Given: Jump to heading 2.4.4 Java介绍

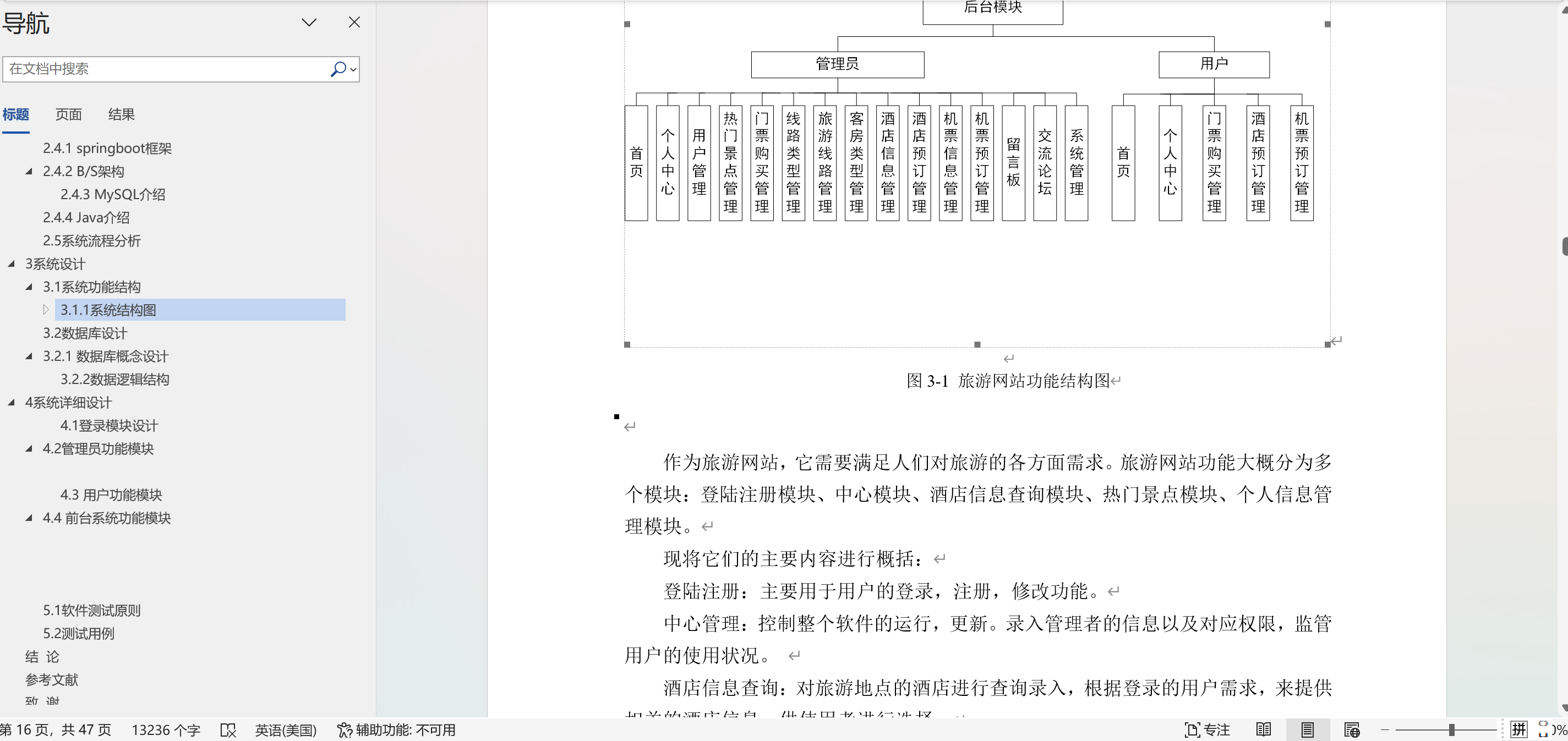Looking at the screenshot, I should [86, 218].
